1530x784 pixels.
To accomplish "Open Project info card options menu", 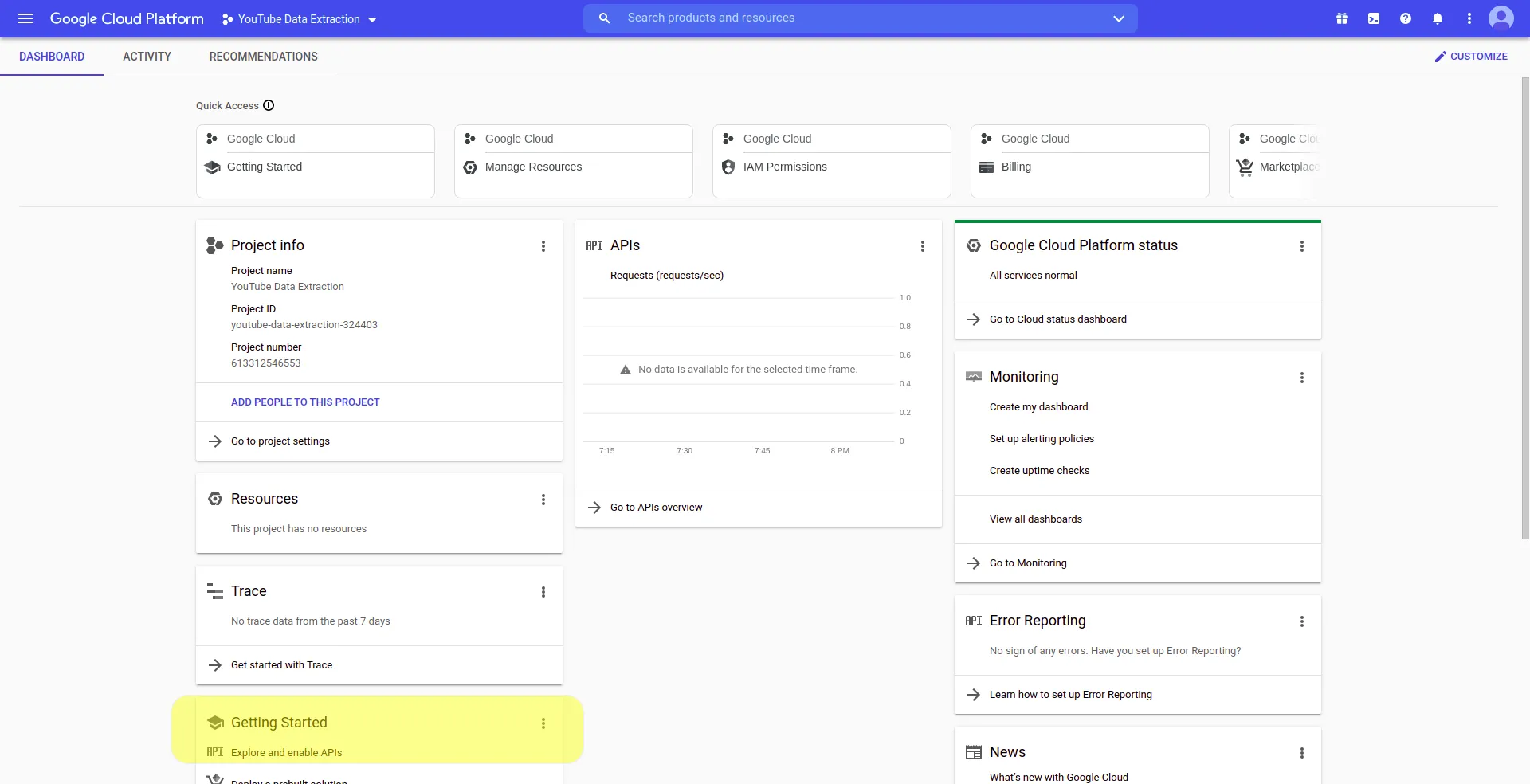I will pyautogui.click(x=543, y=246).
